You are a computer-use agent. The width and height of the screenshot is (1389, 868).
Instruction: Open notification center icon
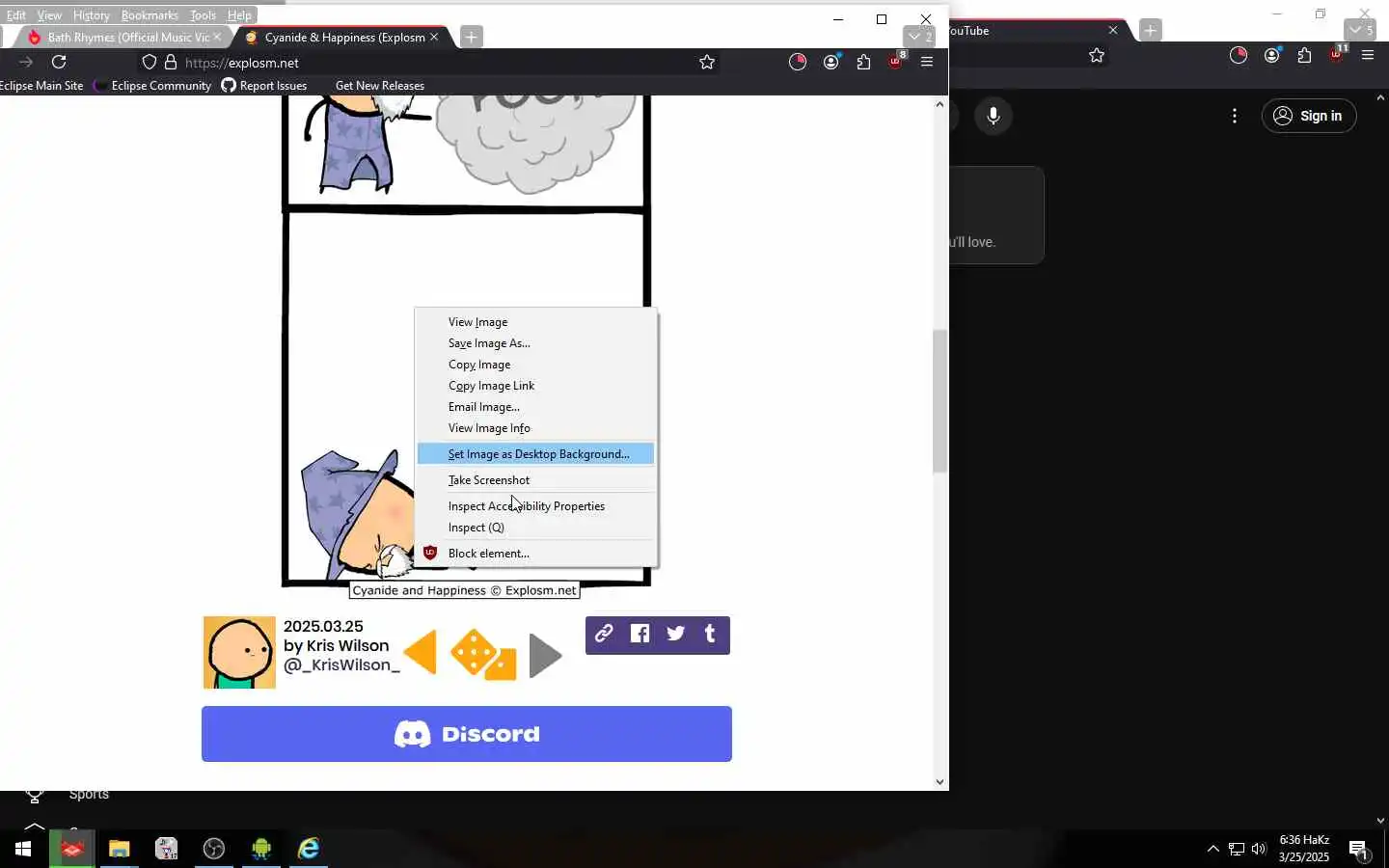[x=1358, y=850]
